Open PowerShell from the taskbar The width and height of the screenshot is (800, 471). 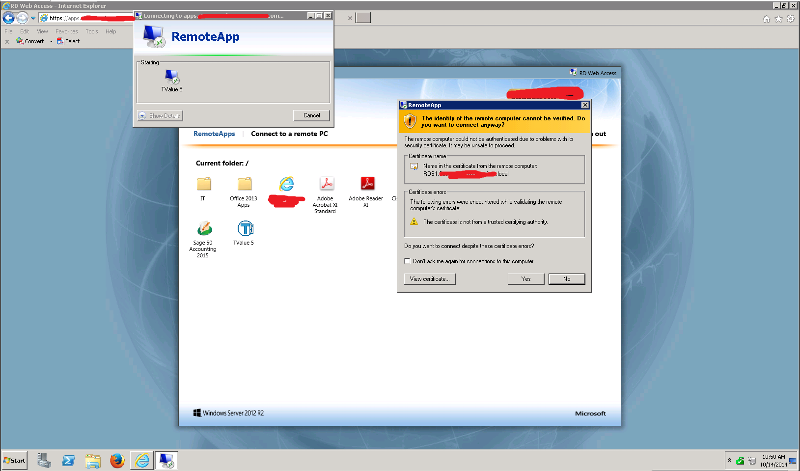[x=68, y=460]
